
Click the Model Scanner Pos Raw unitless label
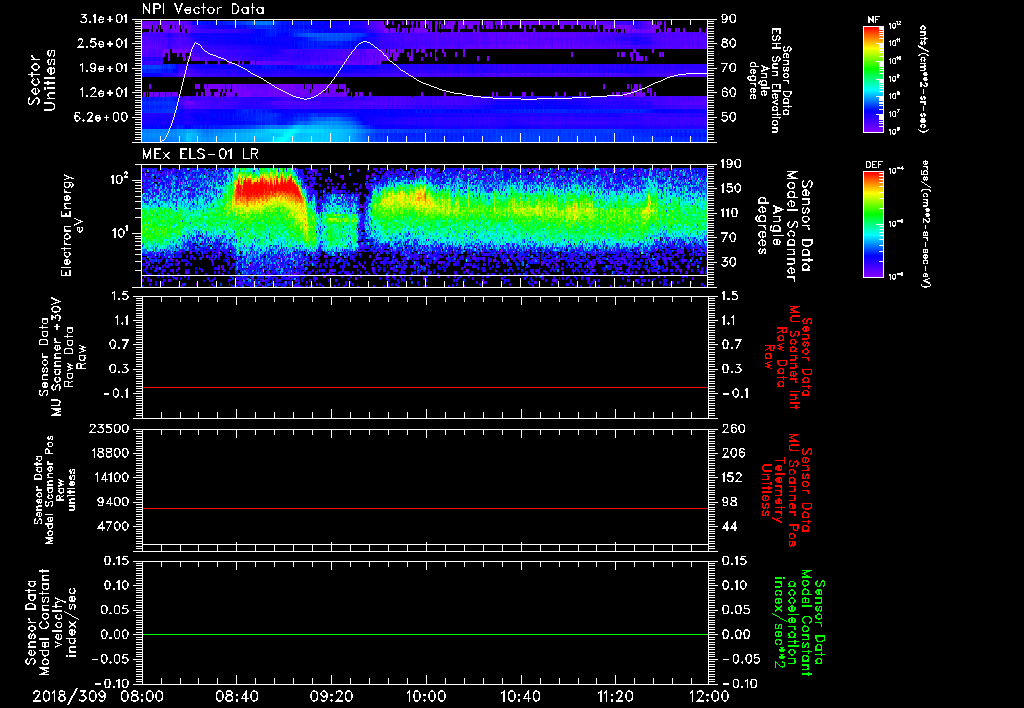click(56, 490)
